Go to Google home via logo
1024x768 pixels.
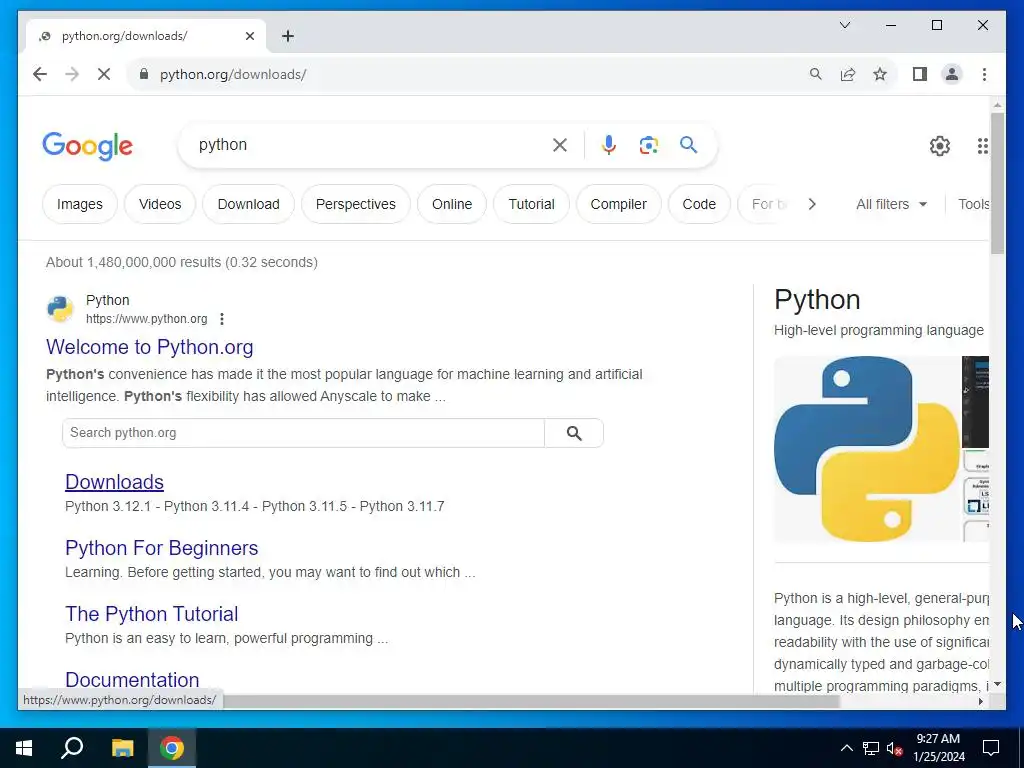[88, 146]
